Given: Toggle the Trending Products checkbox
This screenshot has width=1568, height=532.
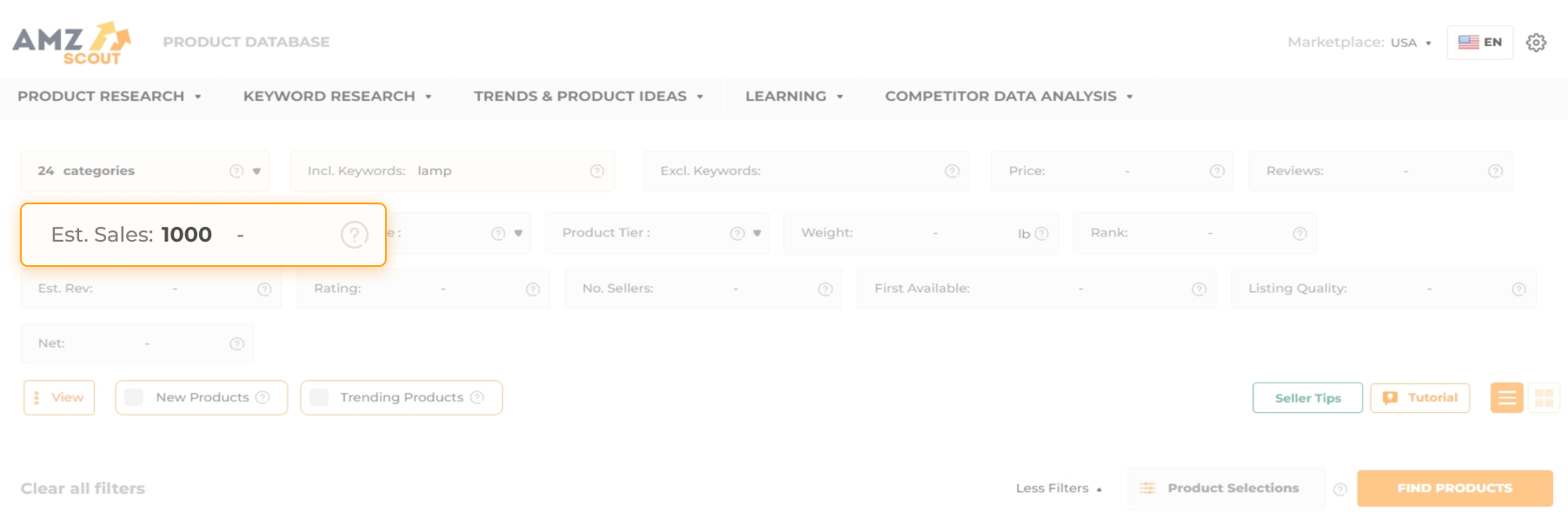Looking at the screenshot, I should point(319,397).
